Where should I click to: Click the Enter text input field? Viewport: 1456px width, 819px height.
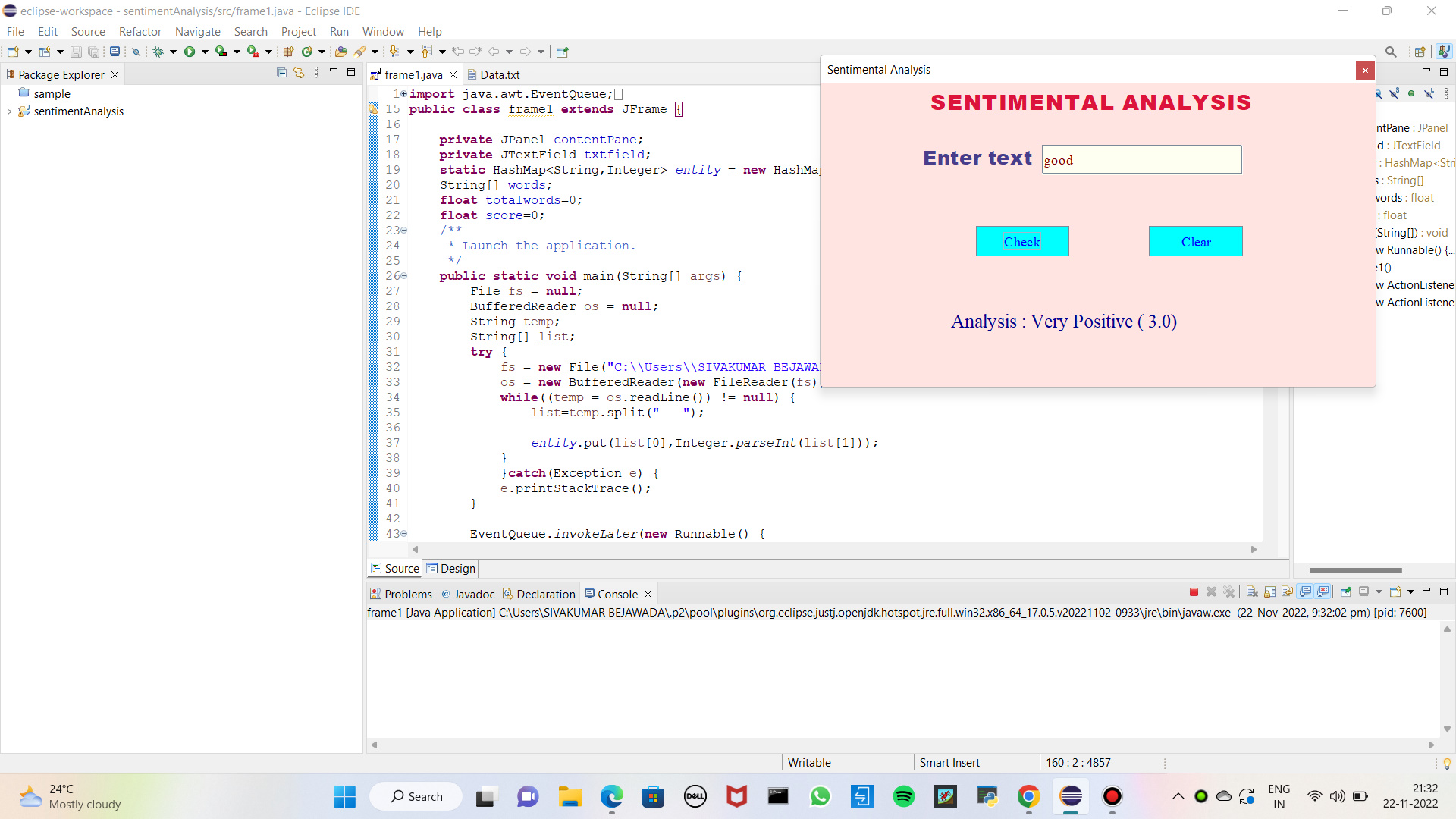coord(1141,160)
